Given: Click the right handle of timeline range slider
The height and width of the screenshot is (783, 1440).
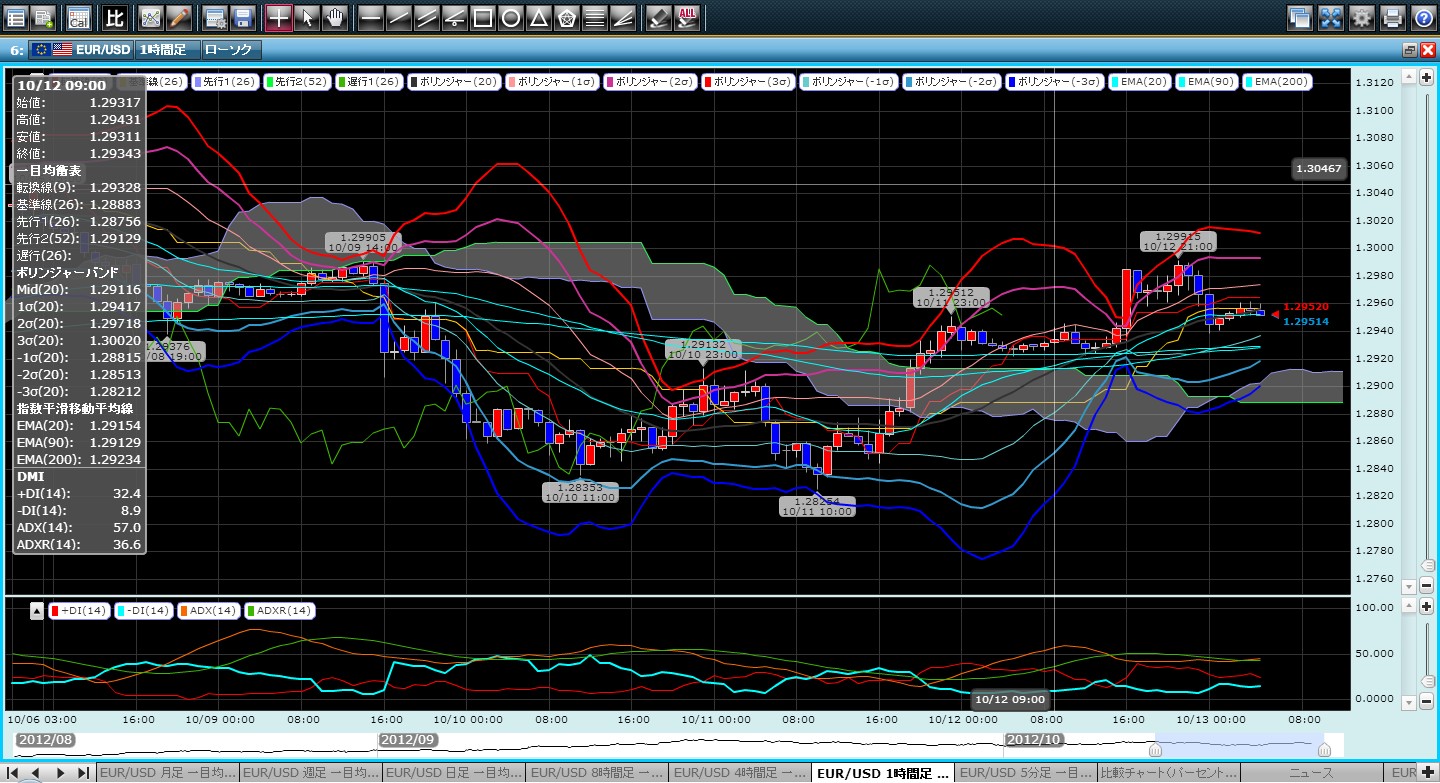Looking at the screenshot, I should [x=1324, y=749].
